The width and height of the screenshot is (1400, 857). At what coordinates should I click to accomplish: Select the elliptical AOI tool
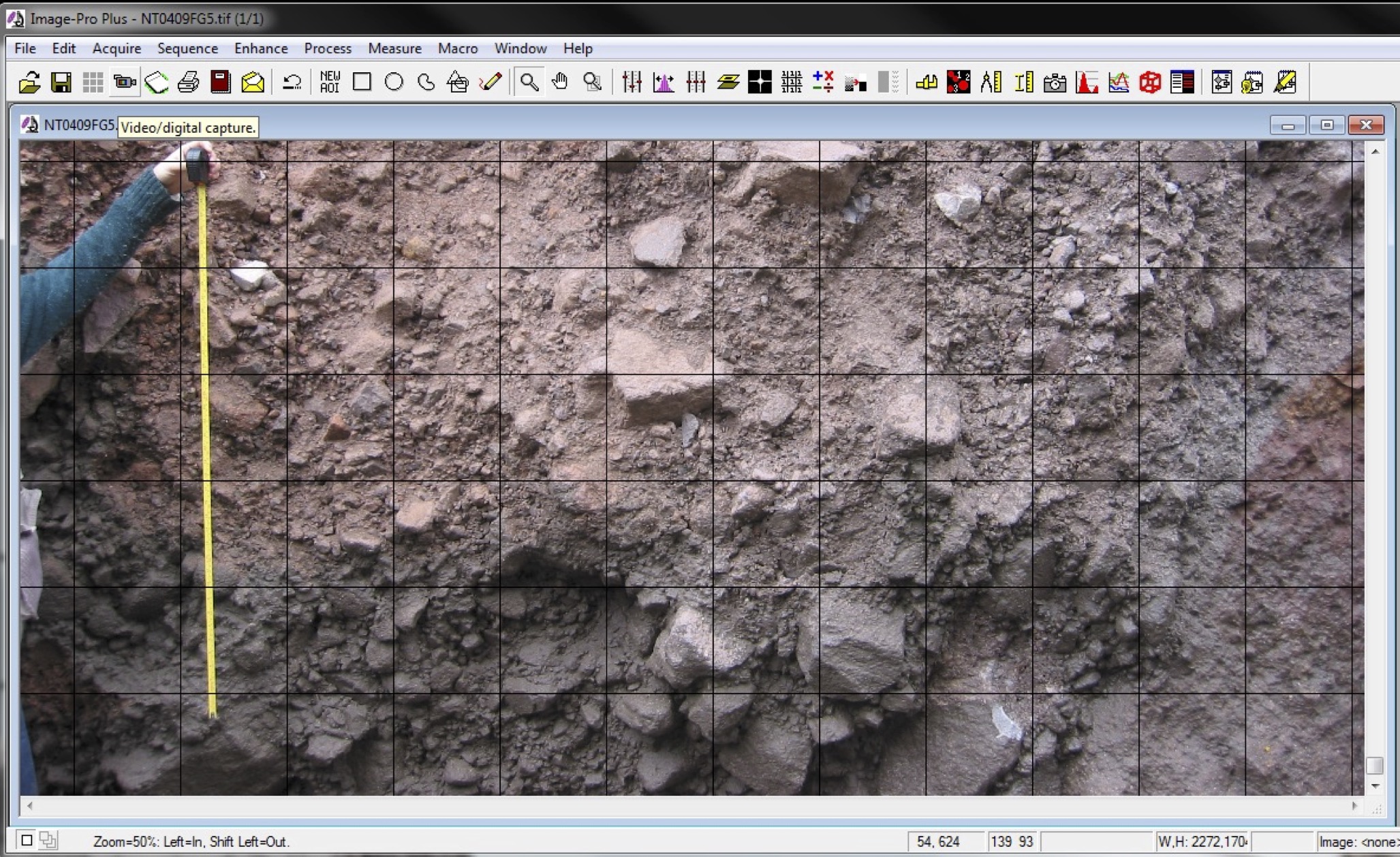(x=394, y=82)
